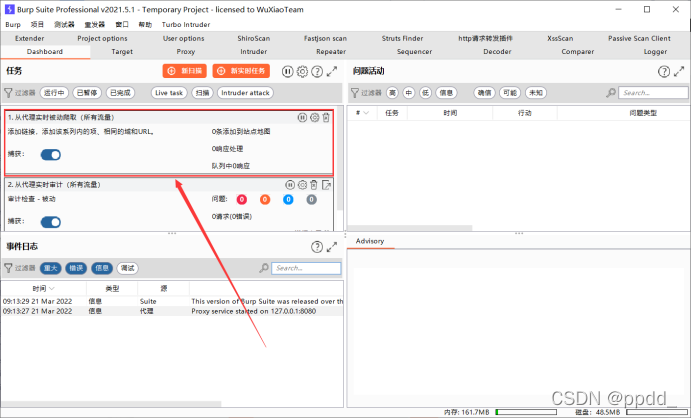Click the red high-severity issue count badge

pos(241,200)
